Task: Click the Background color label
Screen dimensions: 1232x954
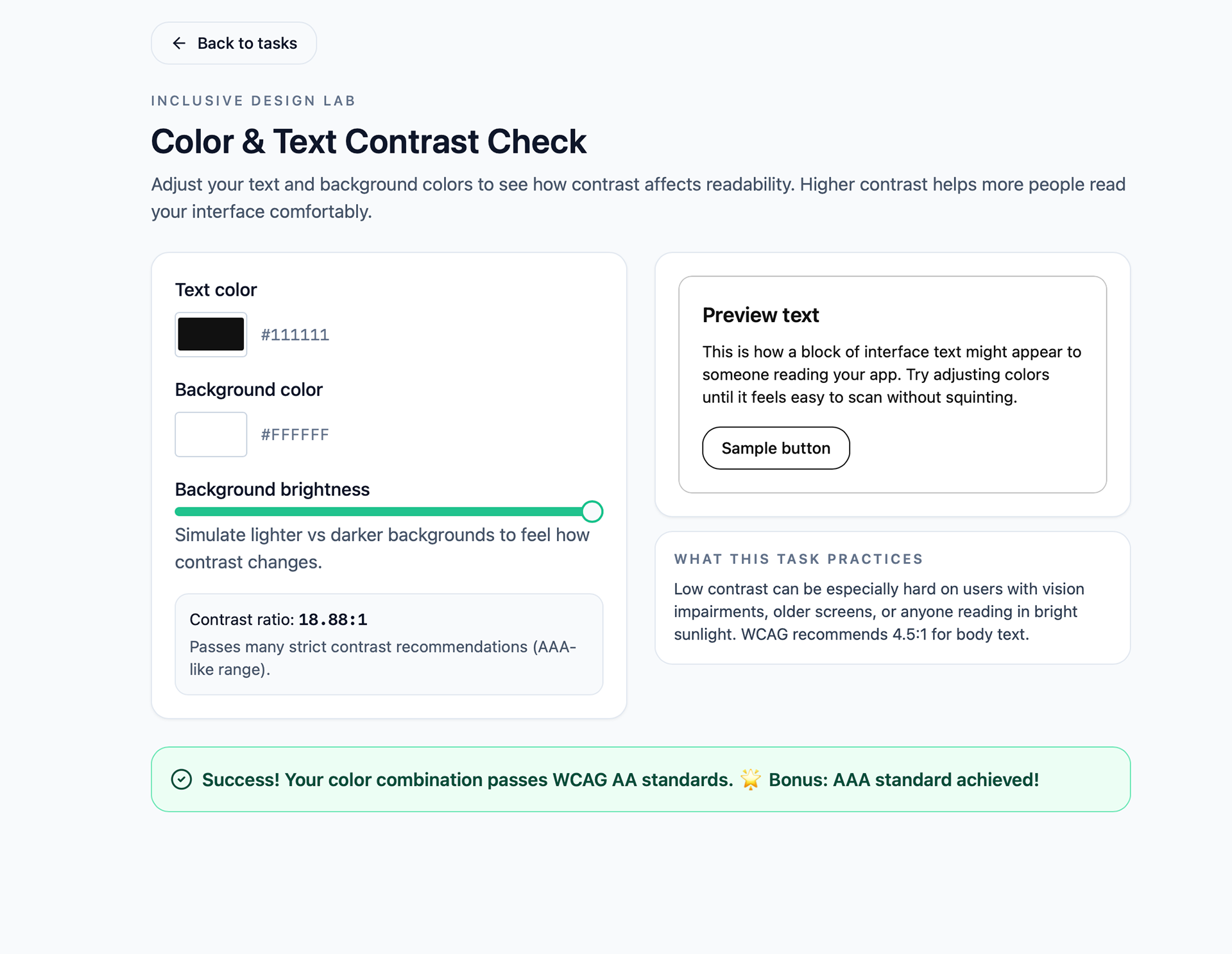Action: [x=248, y=389]
